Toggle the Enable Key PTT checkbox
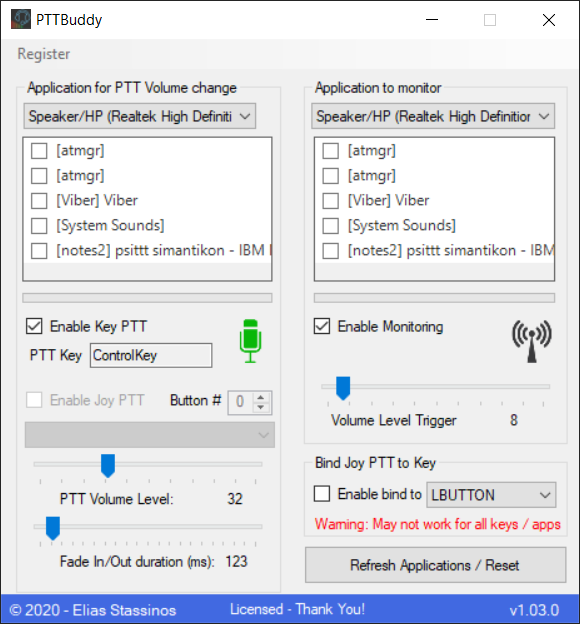Viewport: 580px width, 624px height. 34,326
